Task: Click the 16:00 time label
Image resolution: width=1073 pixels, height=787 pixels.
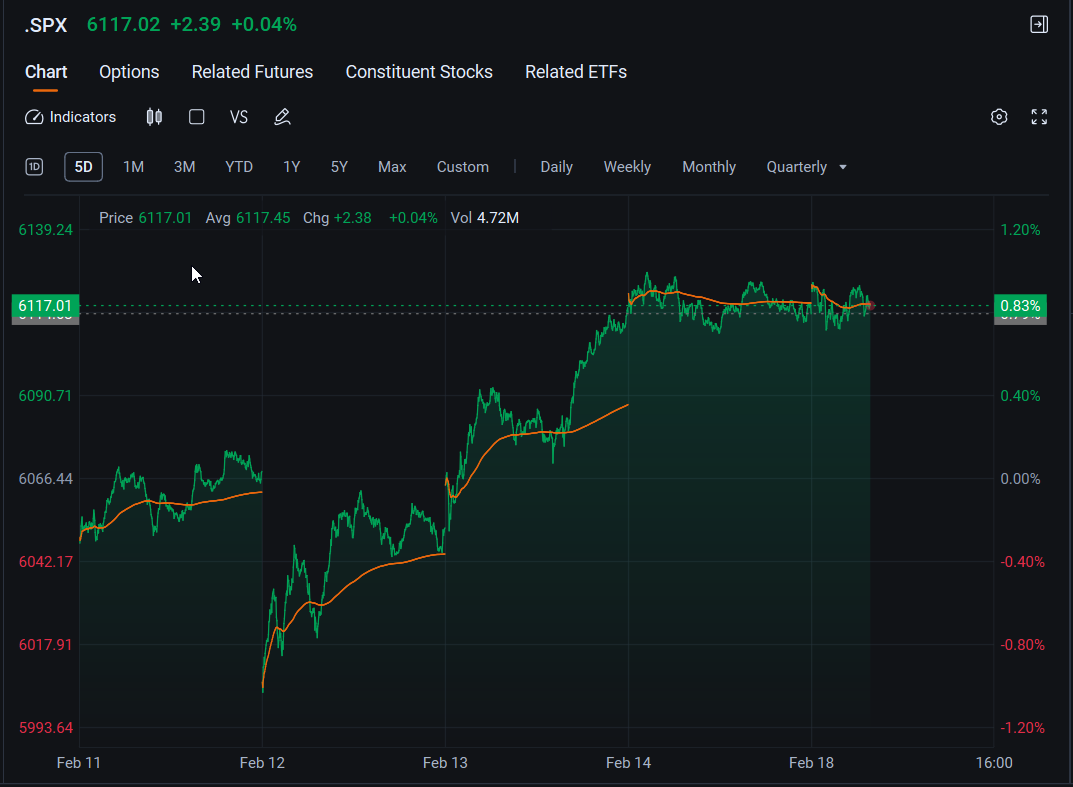Action: 994,762
